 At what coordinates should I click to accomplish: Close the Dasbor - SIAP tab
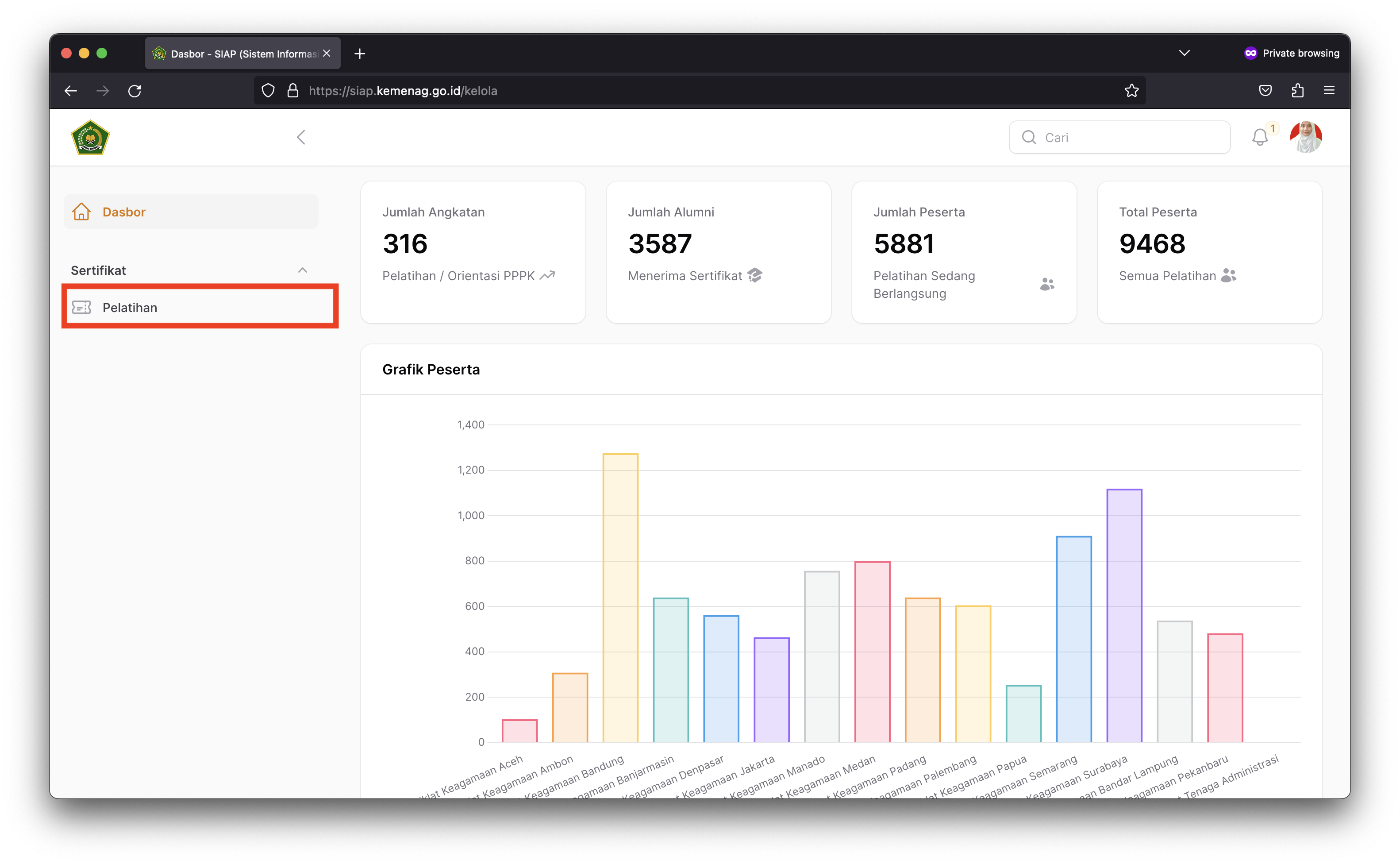[x=327, y=53]
